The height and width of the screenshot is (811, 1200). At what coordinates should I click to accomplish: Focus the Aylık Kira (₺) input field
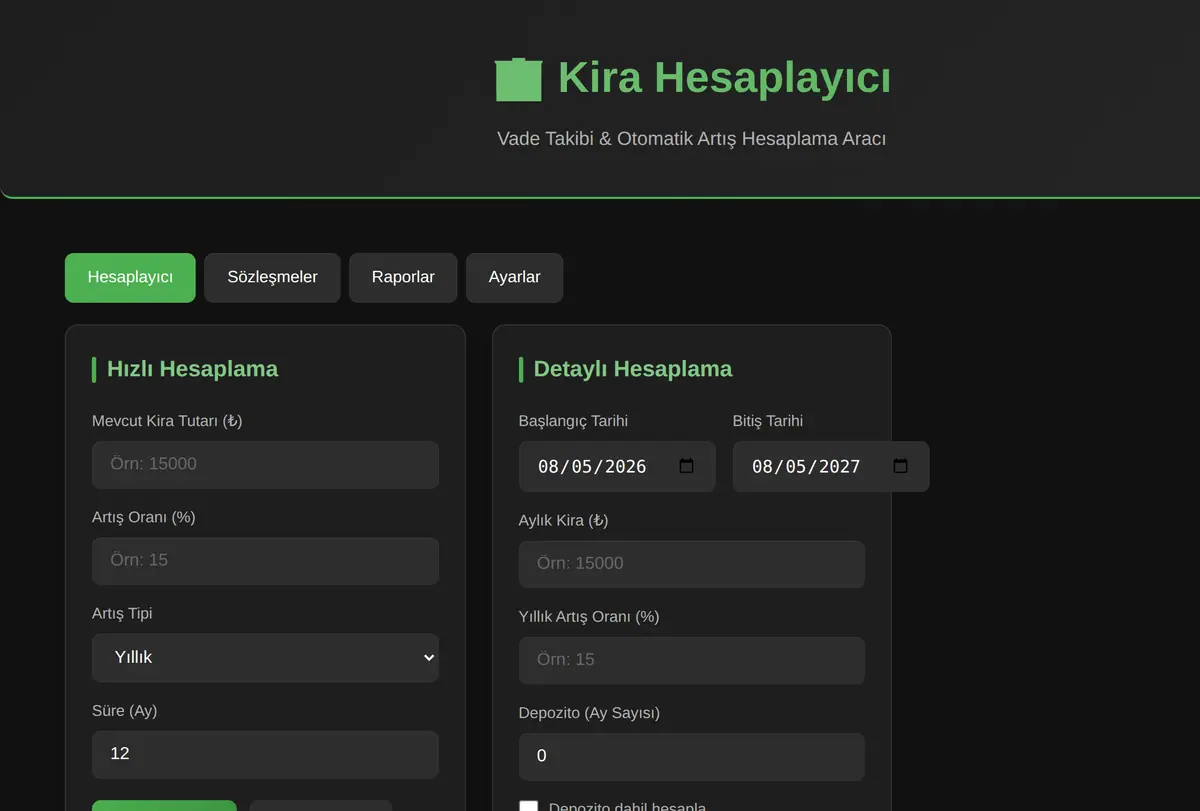[x=692, y=564]
